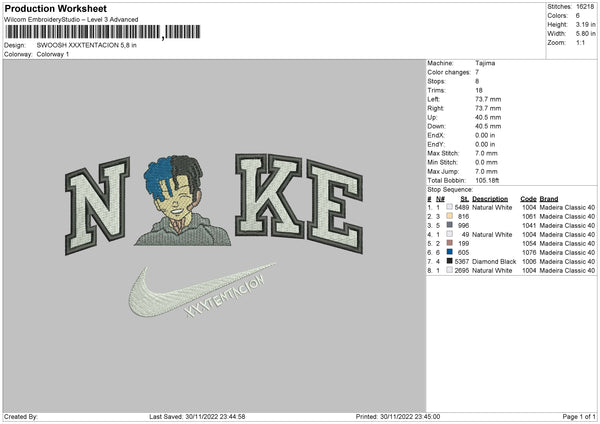Click the 'Color changes:' label
600x424 pixels.
tap(449, 72)
